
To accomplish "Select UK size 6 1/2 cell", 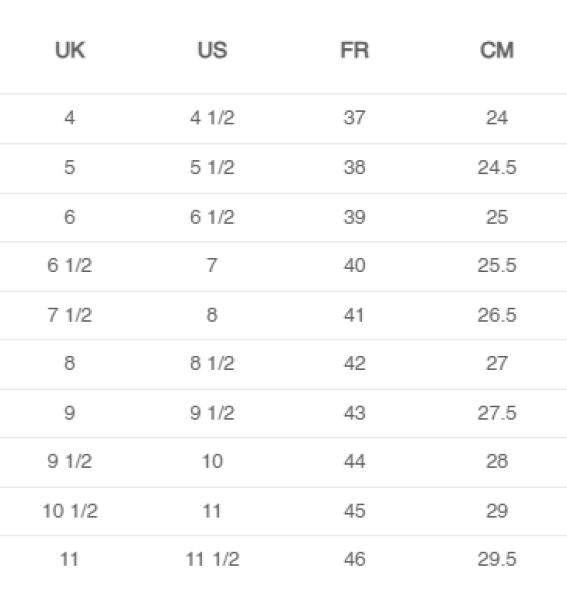I will 70,265.
